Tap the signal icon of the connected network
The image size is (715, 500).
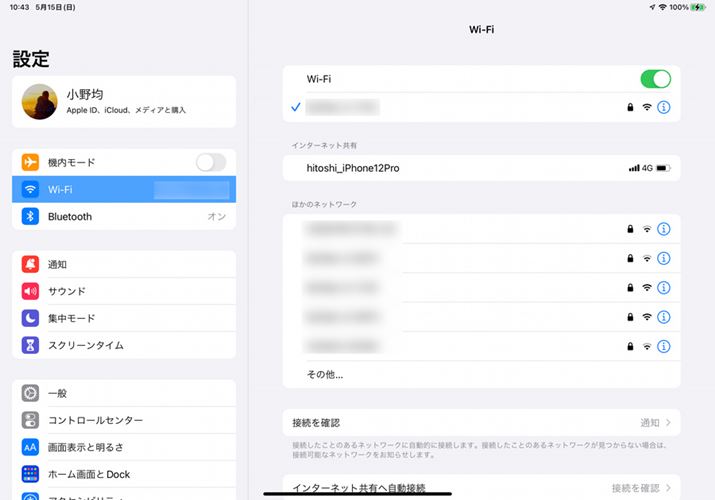647,108
